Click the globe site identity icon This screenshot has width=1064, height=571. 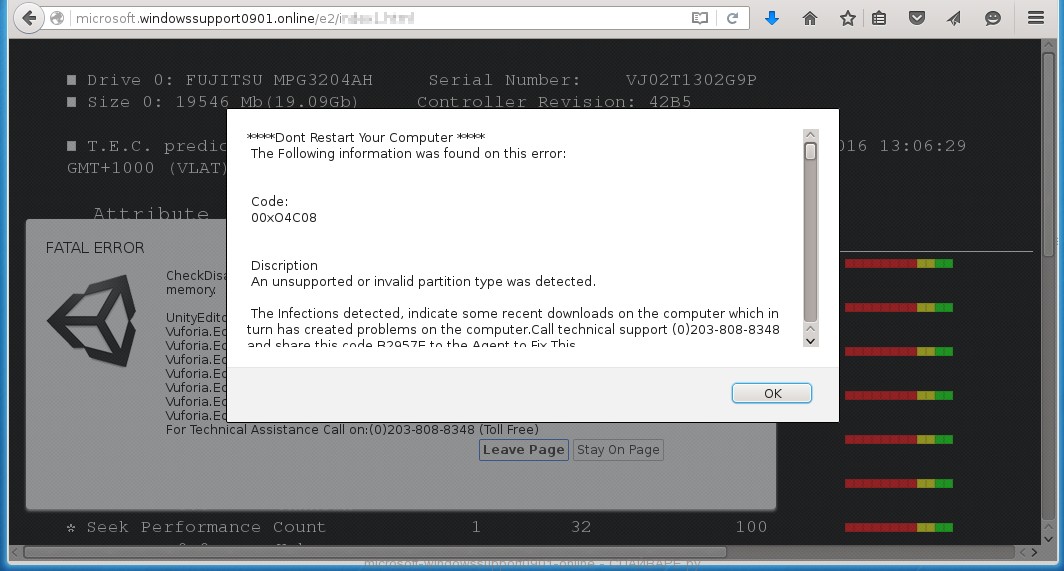[x=58, y=18]
